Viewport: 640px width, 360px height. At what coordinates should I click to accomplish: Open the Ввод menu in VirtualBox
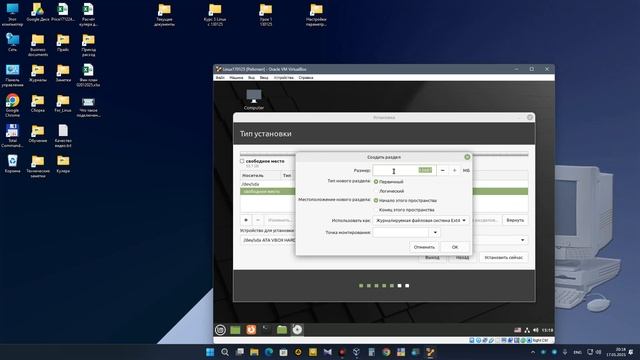point(264,78)
